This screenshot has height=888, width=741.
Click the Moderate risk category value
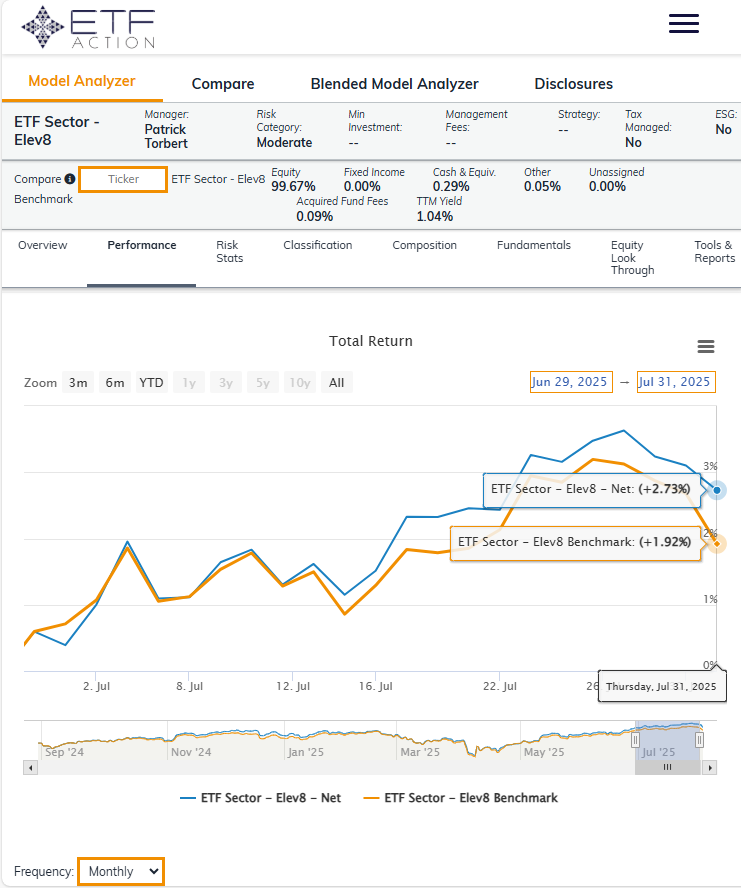284,143
